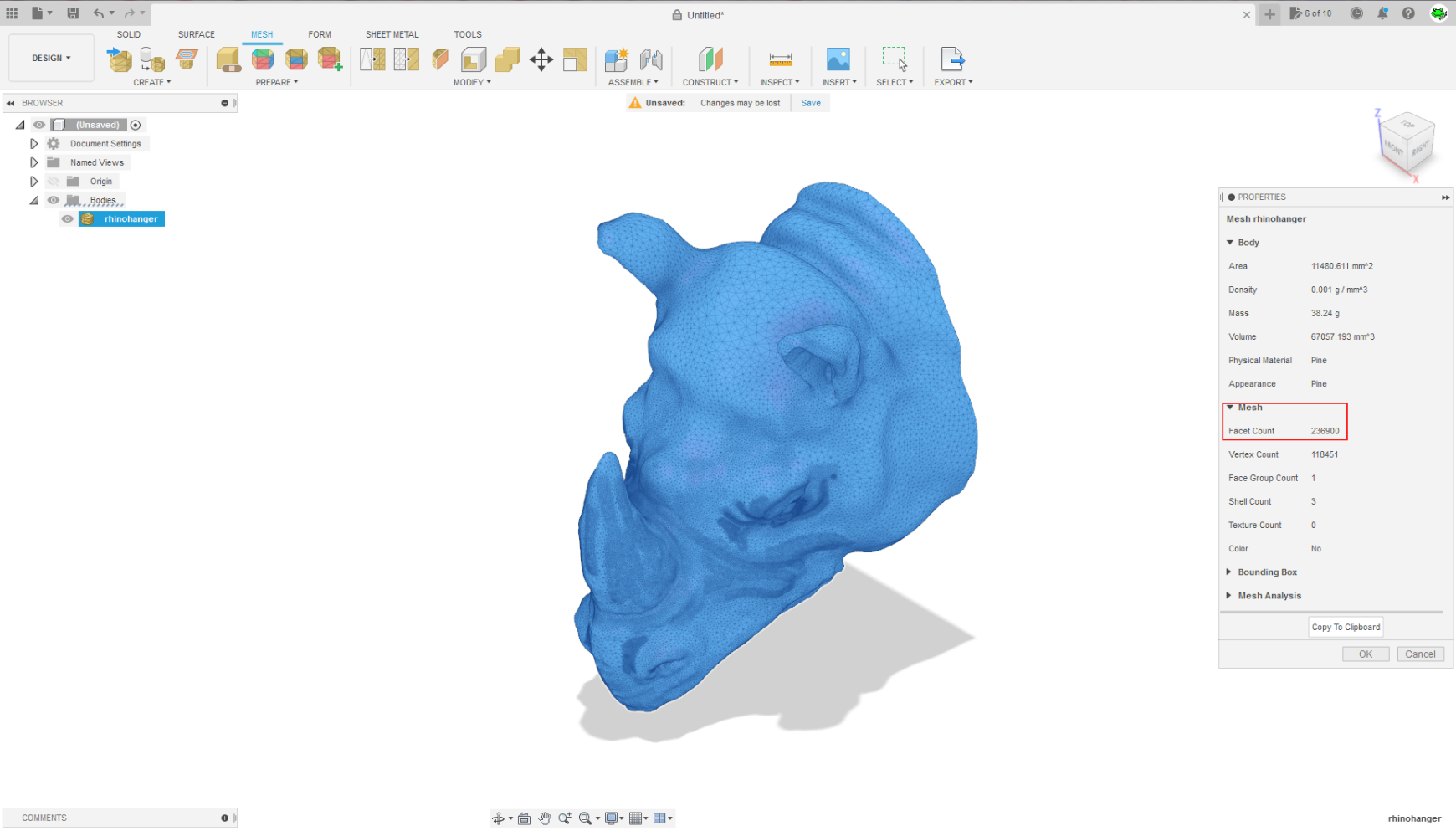Select the Measure tool under Inspect
Image resolution: width=1456 pixels, height=831 pixels.
[x=779, y=60]
